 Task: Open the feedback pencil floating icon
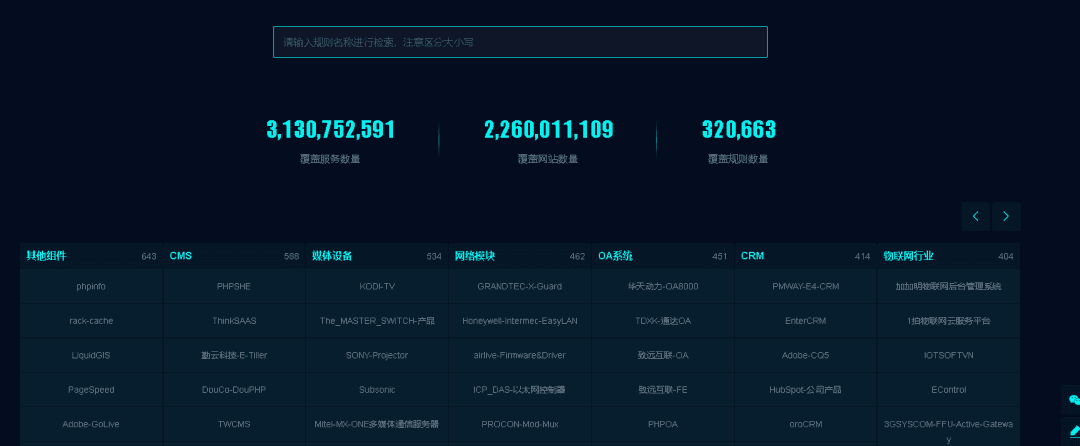click(1073, 431)
